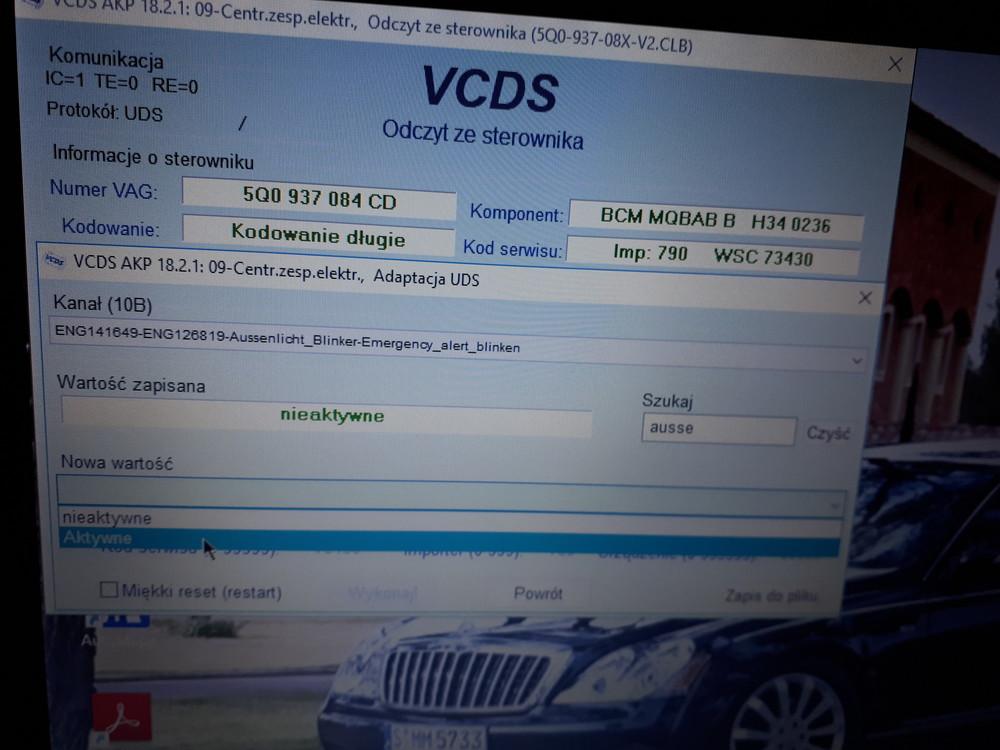
Task: Enable the Miękki reset (restart) checkbox
Action: click(x=109, y=590)
